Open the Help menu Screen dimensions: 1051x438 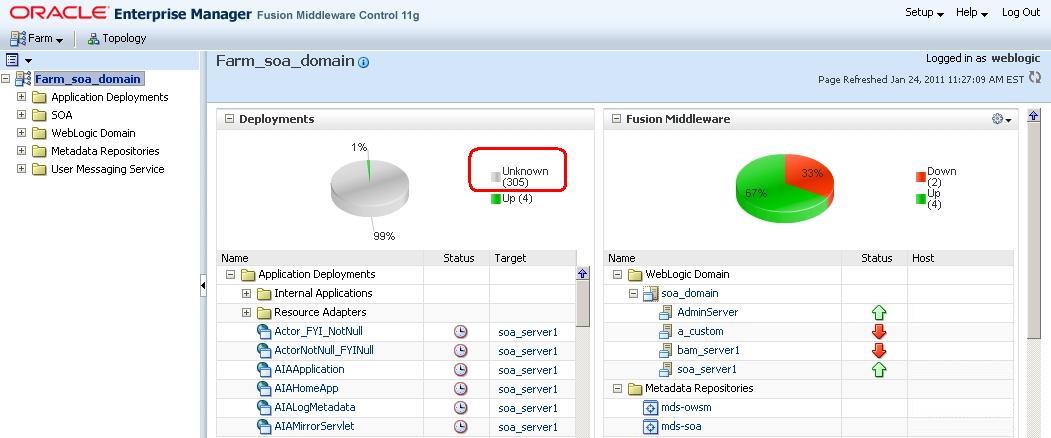coord(972,13)
